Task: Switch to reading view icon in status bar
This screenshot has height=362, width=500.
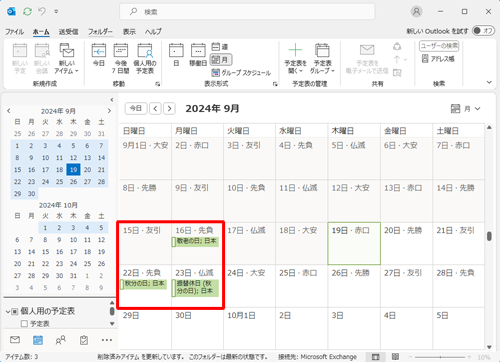Action: (x=395, y=357)
